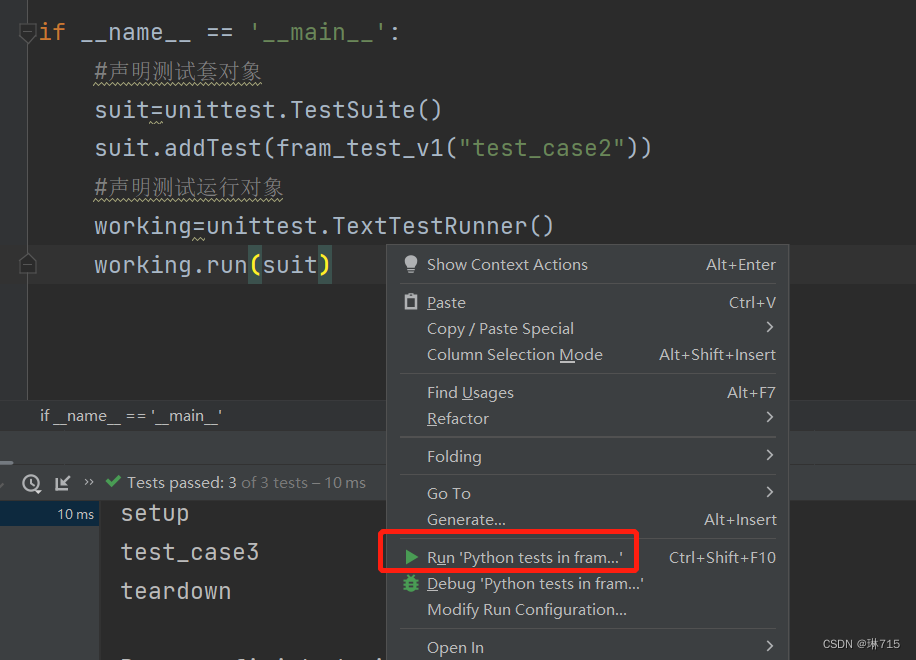Expand the Copy / Paste Special submenu
Image resolution: width=916 pixels, height=660 pixels.
[x=501, y=328]
